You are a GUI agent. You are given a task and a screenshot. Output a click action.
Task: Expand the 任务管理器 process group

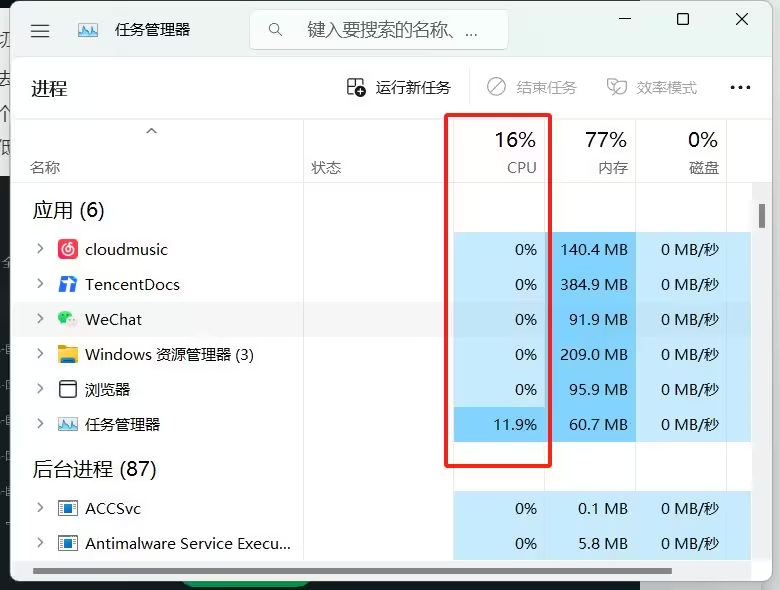click(40, 423)
